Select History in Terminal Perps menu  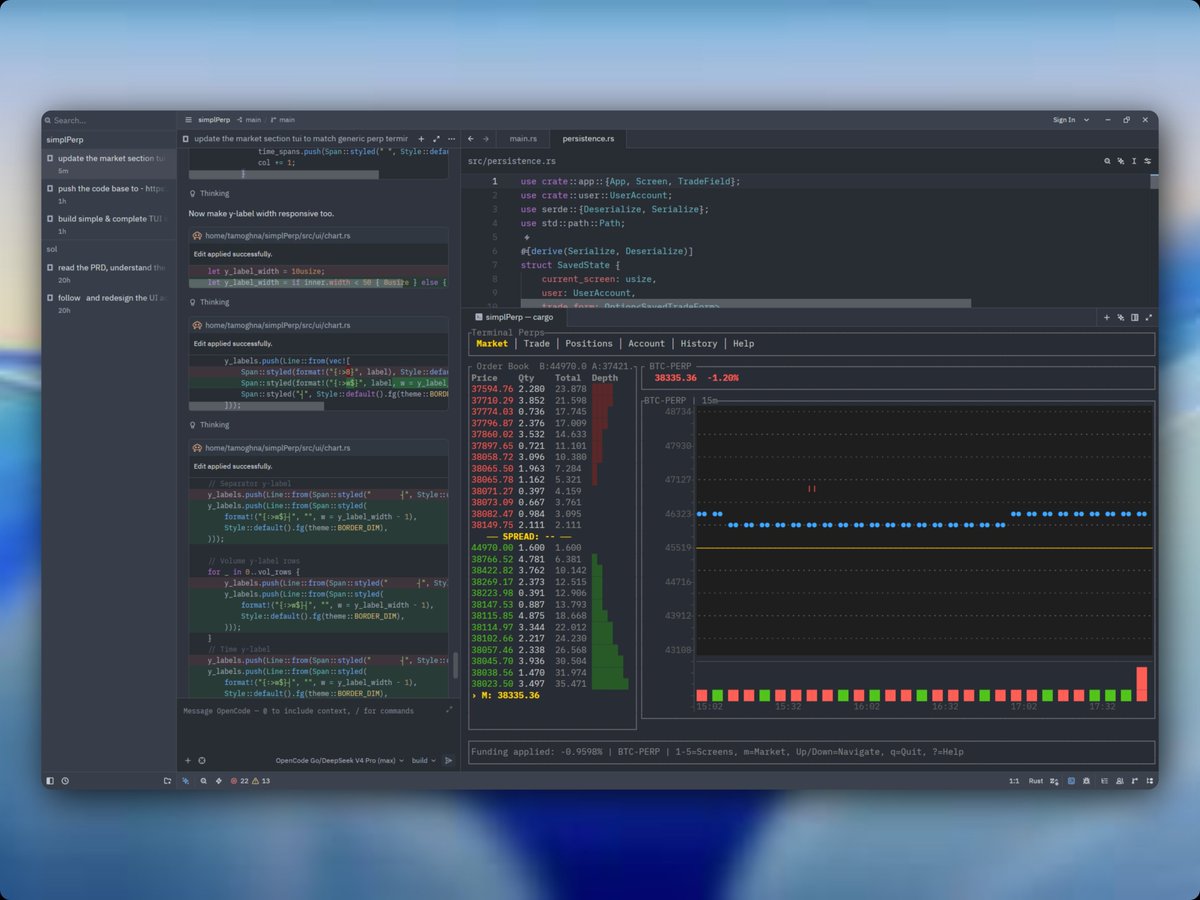point(699,343)
